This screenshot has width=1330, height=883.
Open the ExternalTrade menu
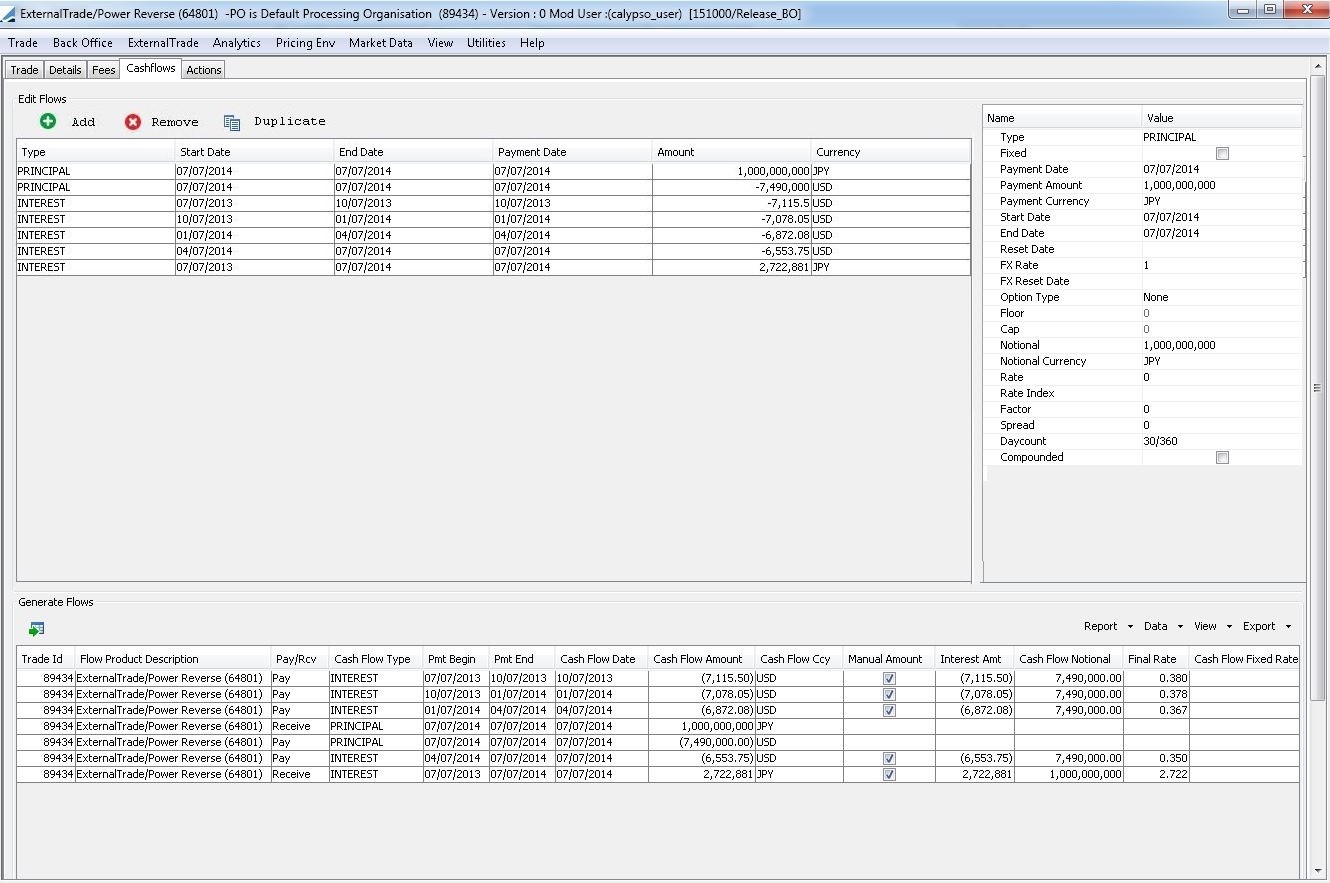163,43
